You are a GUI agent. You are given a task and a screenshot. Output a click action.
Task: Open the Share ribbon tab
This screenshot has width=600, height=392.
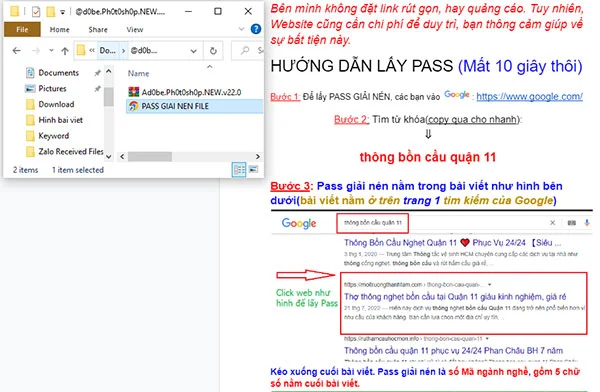(98, 29)
